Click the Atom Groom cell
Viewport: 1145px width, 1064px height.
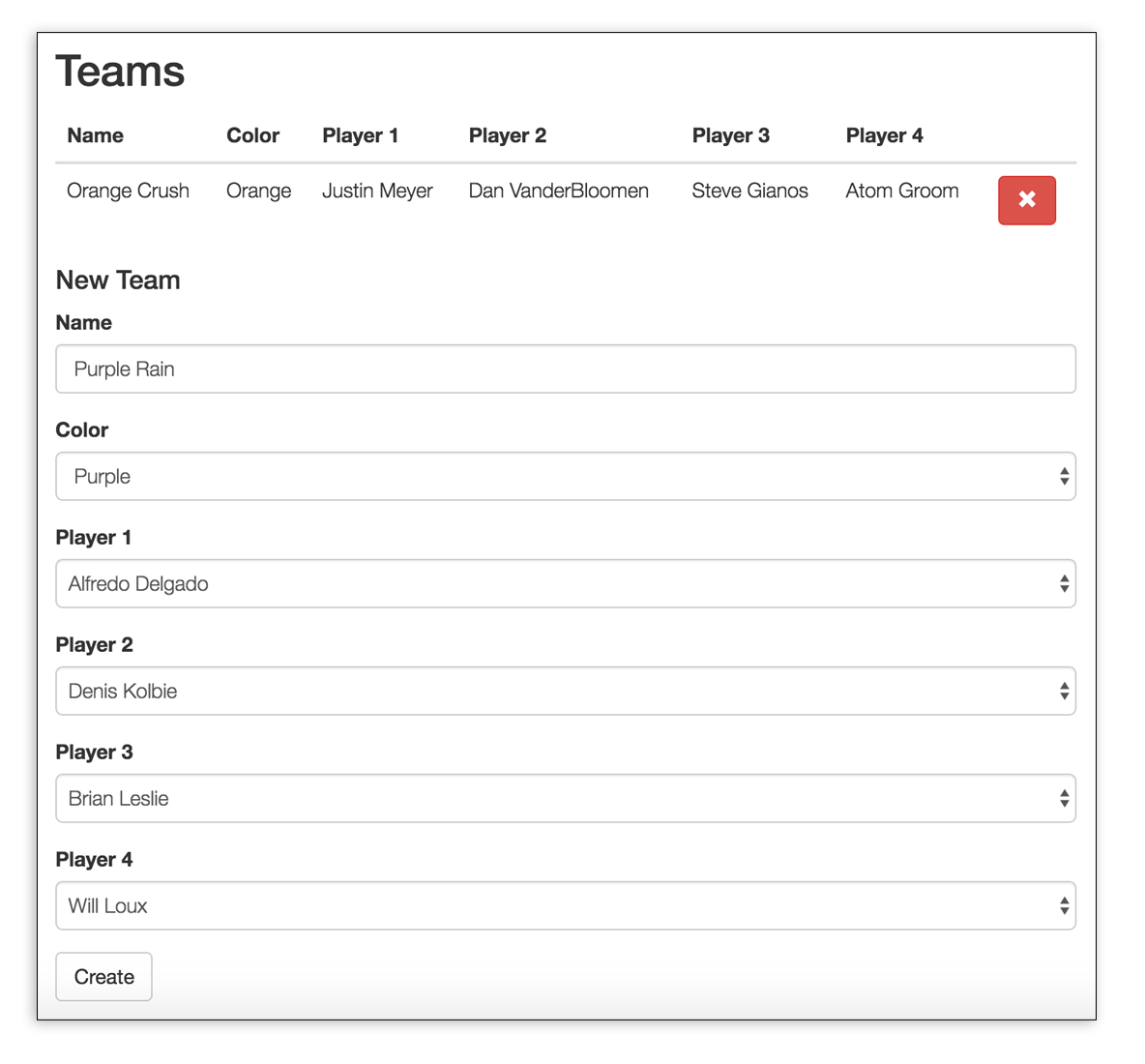[x=901, y=192]
